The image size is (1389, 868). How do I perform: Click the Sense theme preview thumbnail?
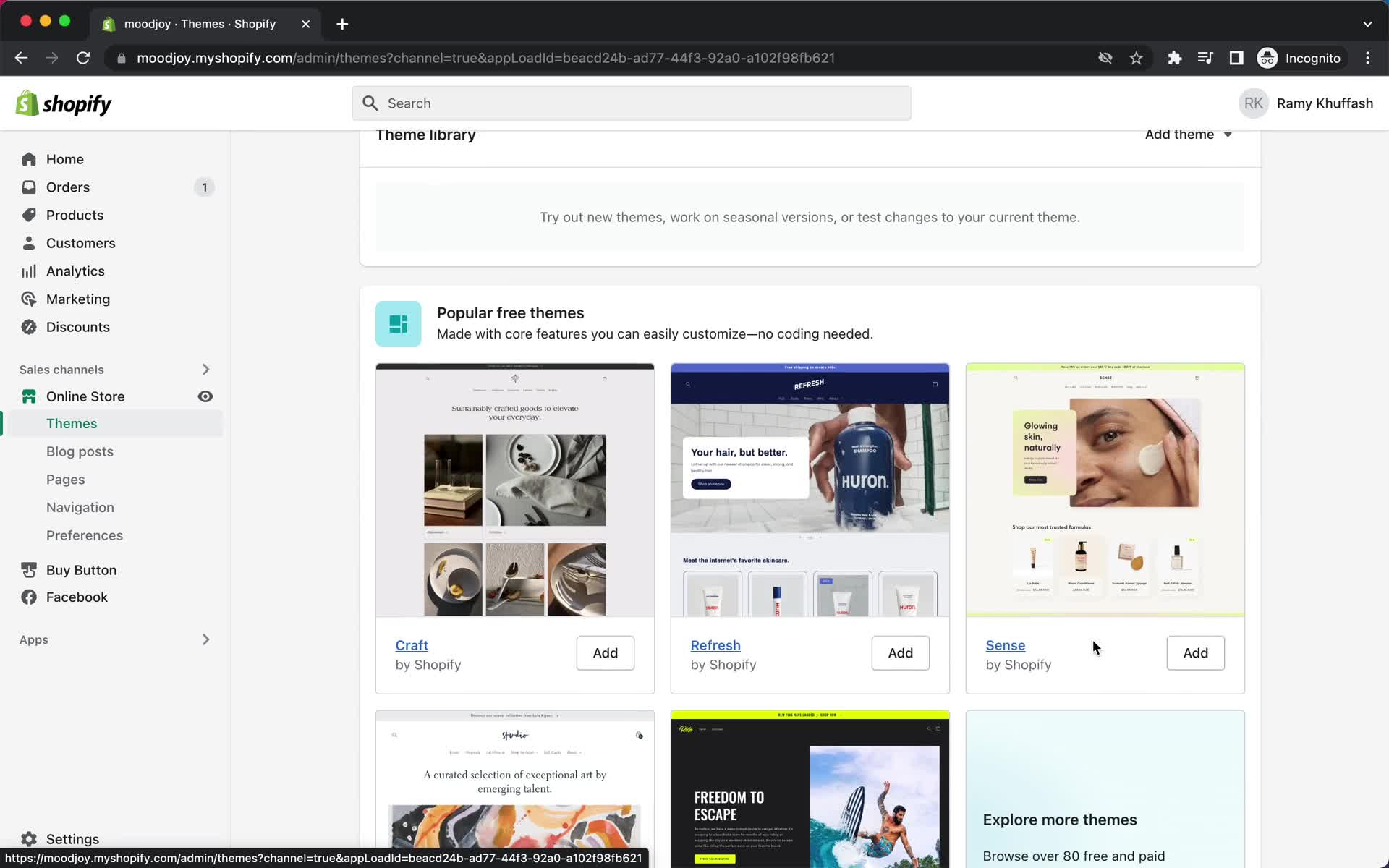coord(1105,490)
